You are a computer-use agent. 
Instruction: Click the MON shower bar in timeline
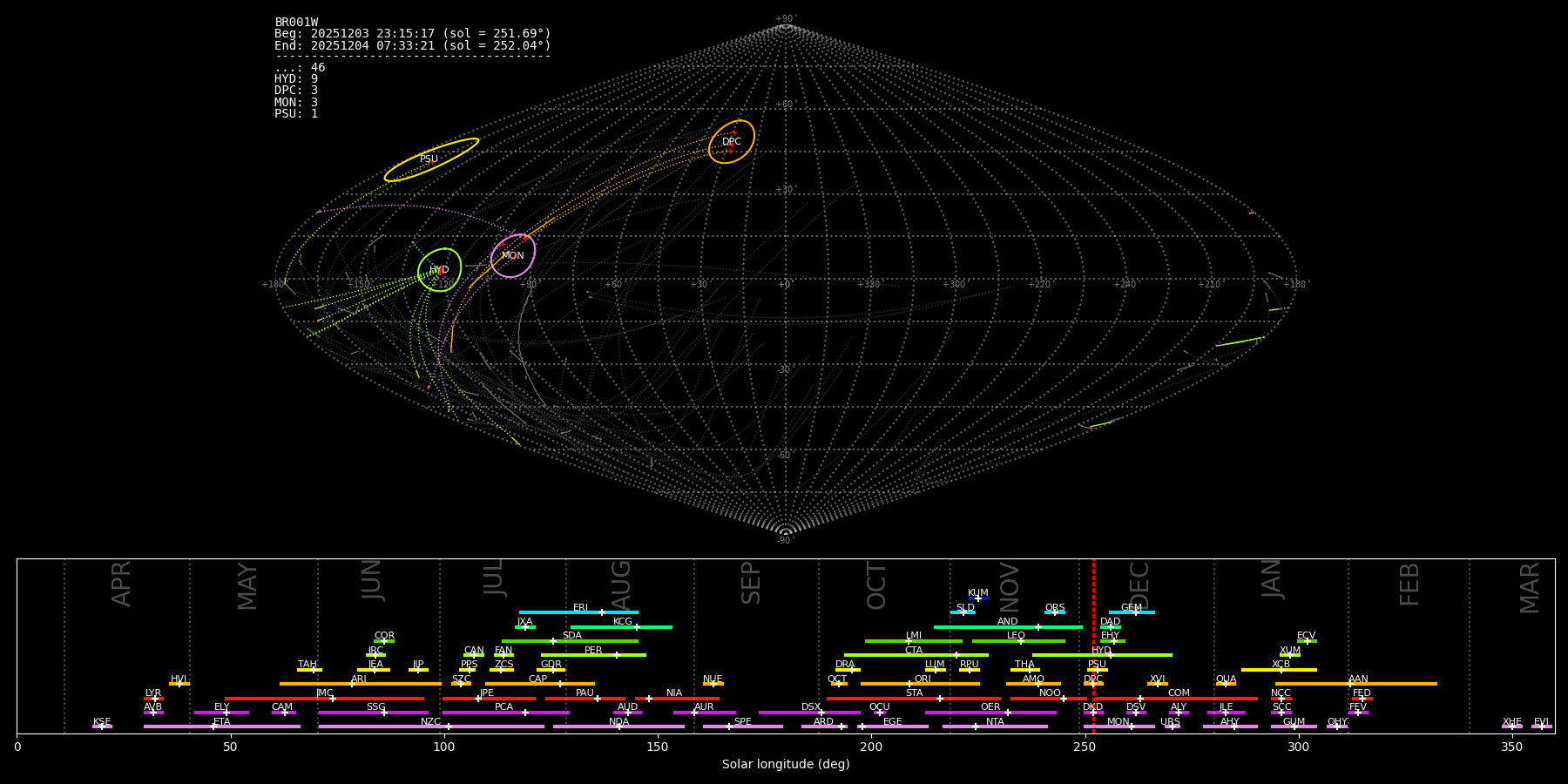[x=1119, y=727]
